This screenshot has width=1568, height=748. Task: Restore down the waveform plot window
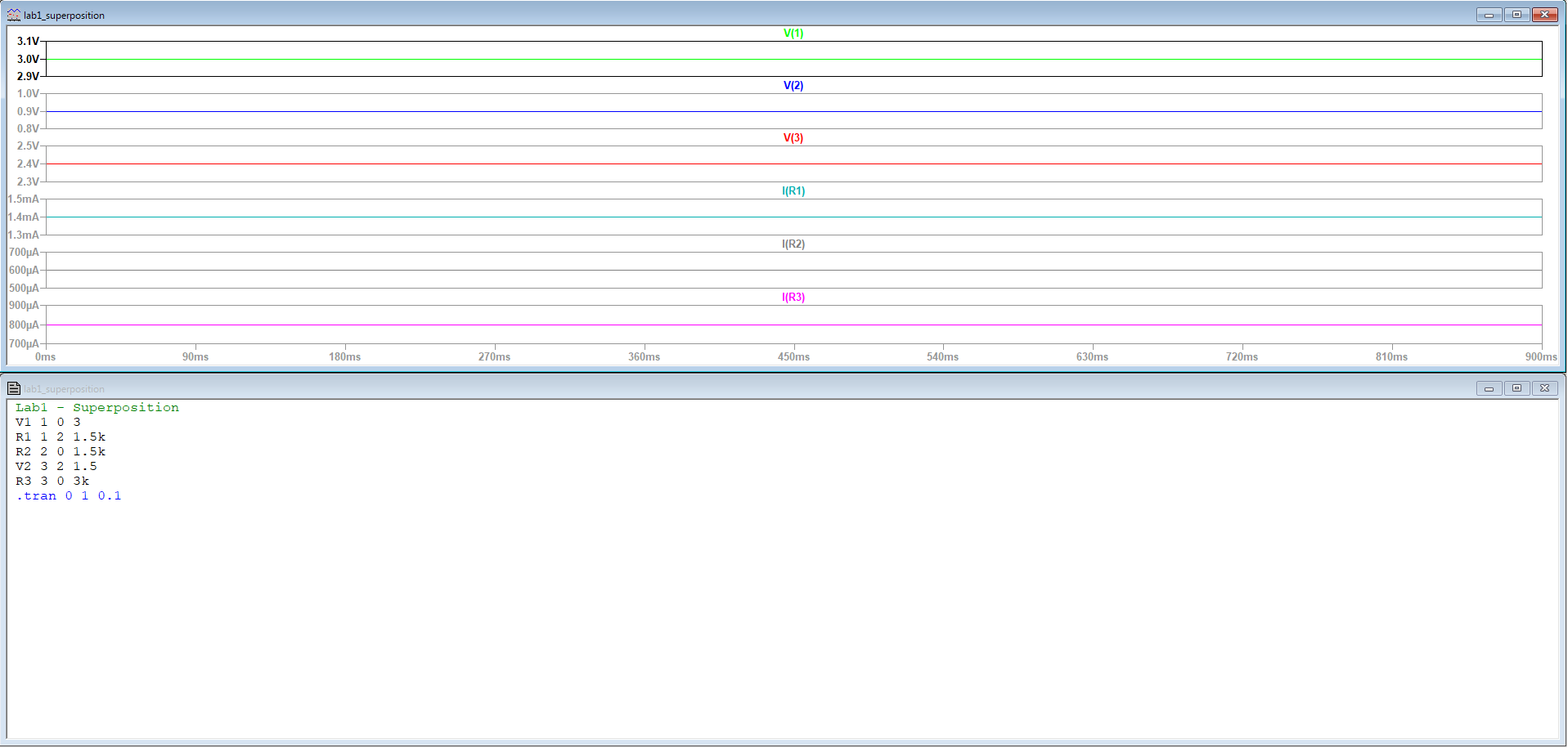pyautogui.click(x=1516, y=15)
